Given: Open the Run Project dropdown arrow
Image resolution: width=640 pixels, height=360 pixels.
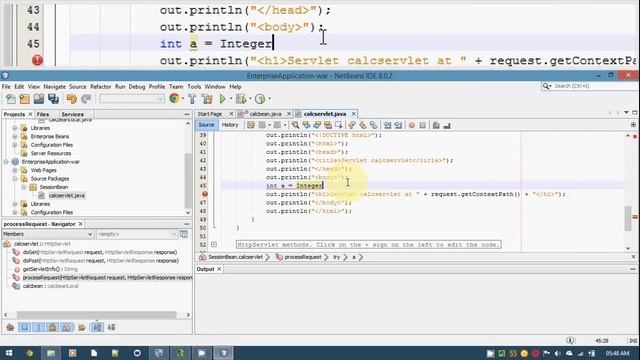Looking at the screenshot, I should pyautogui.click(x=231, y=99).
